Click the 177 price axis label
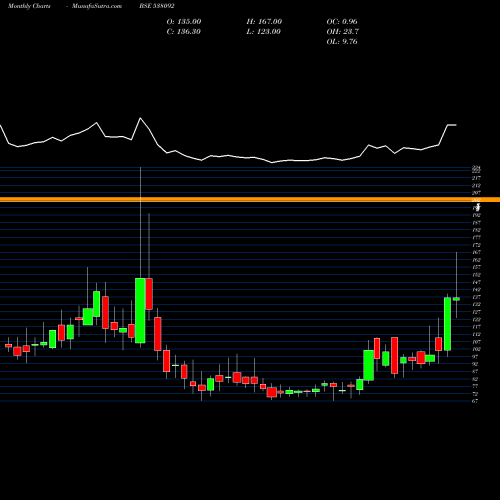Screen dimensions: 500x500 476,238
